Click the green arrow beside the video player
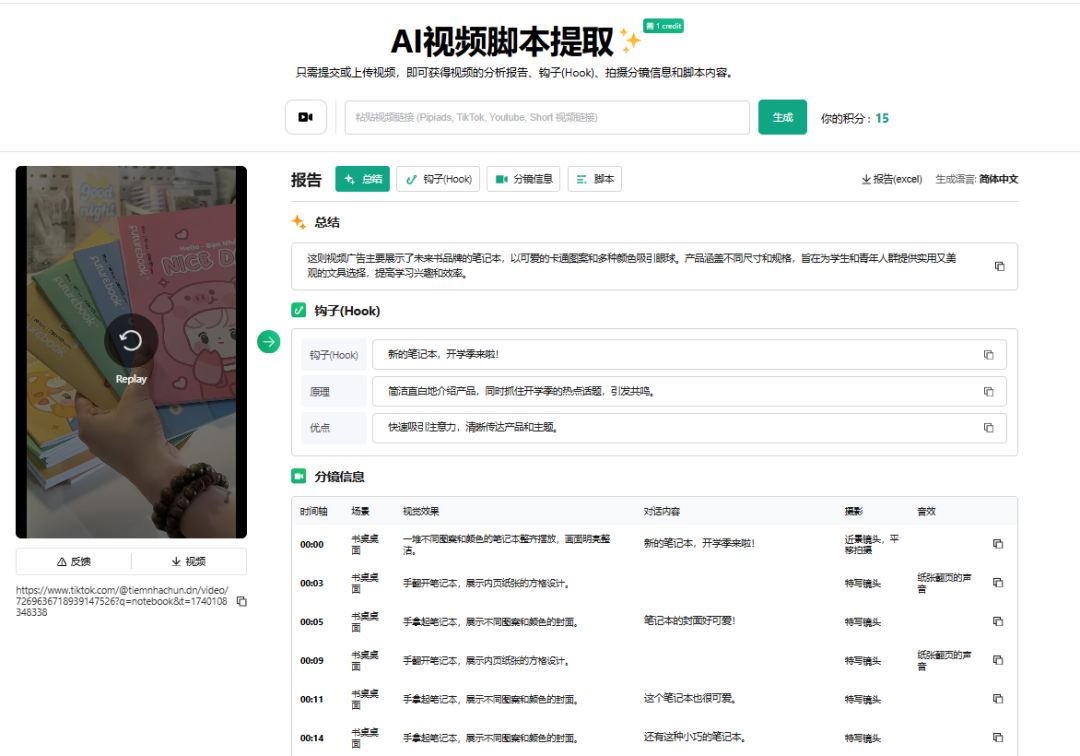Viewport: 1080px width, 756px height. point(268,342)
